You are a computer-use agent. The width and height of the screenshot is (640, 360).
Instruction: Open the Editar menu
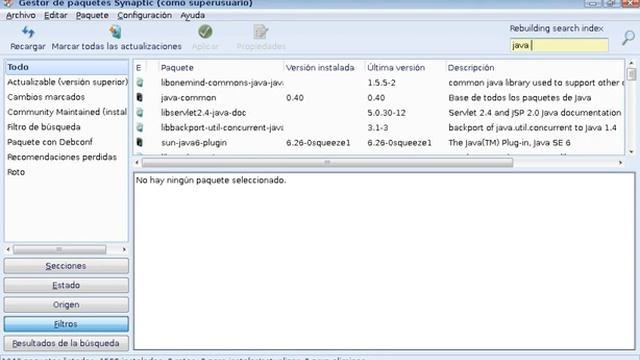56,16
